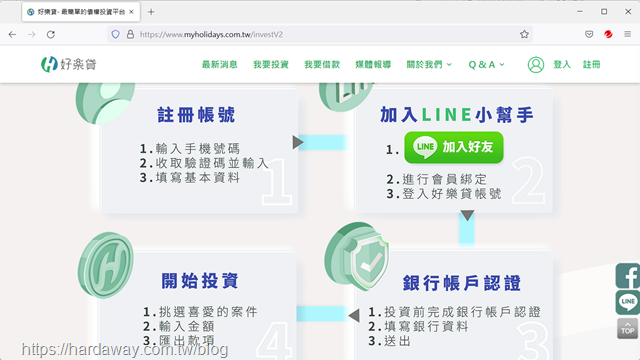Image resolution: width=640 pixels, height=360 pixels.
Task: Maximize the browser window
Action: (604, 12)
